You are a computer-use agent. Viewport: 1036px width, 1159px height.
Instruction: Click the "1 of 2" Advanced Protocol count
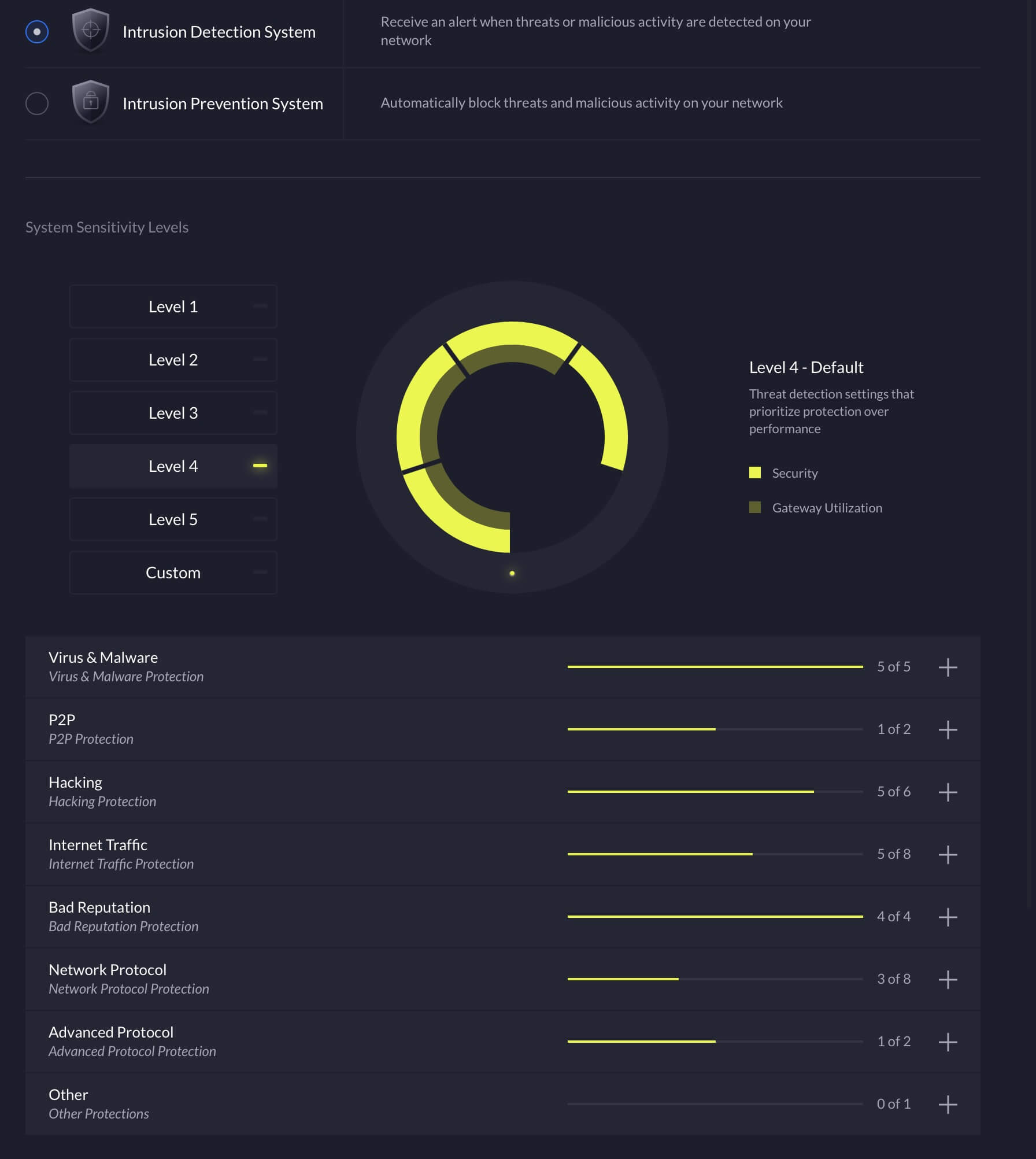coord(894,1042)
